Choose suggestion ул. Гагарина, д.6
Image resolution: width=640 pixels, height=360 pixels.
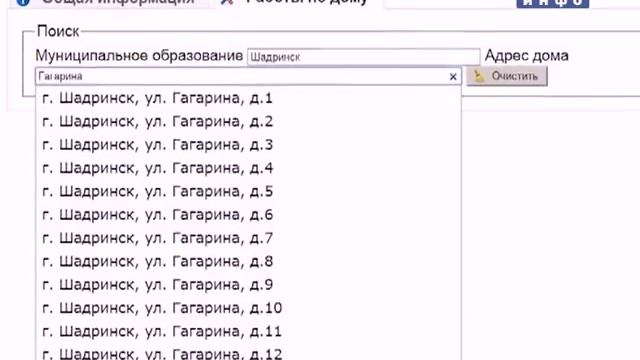point(248,214)
